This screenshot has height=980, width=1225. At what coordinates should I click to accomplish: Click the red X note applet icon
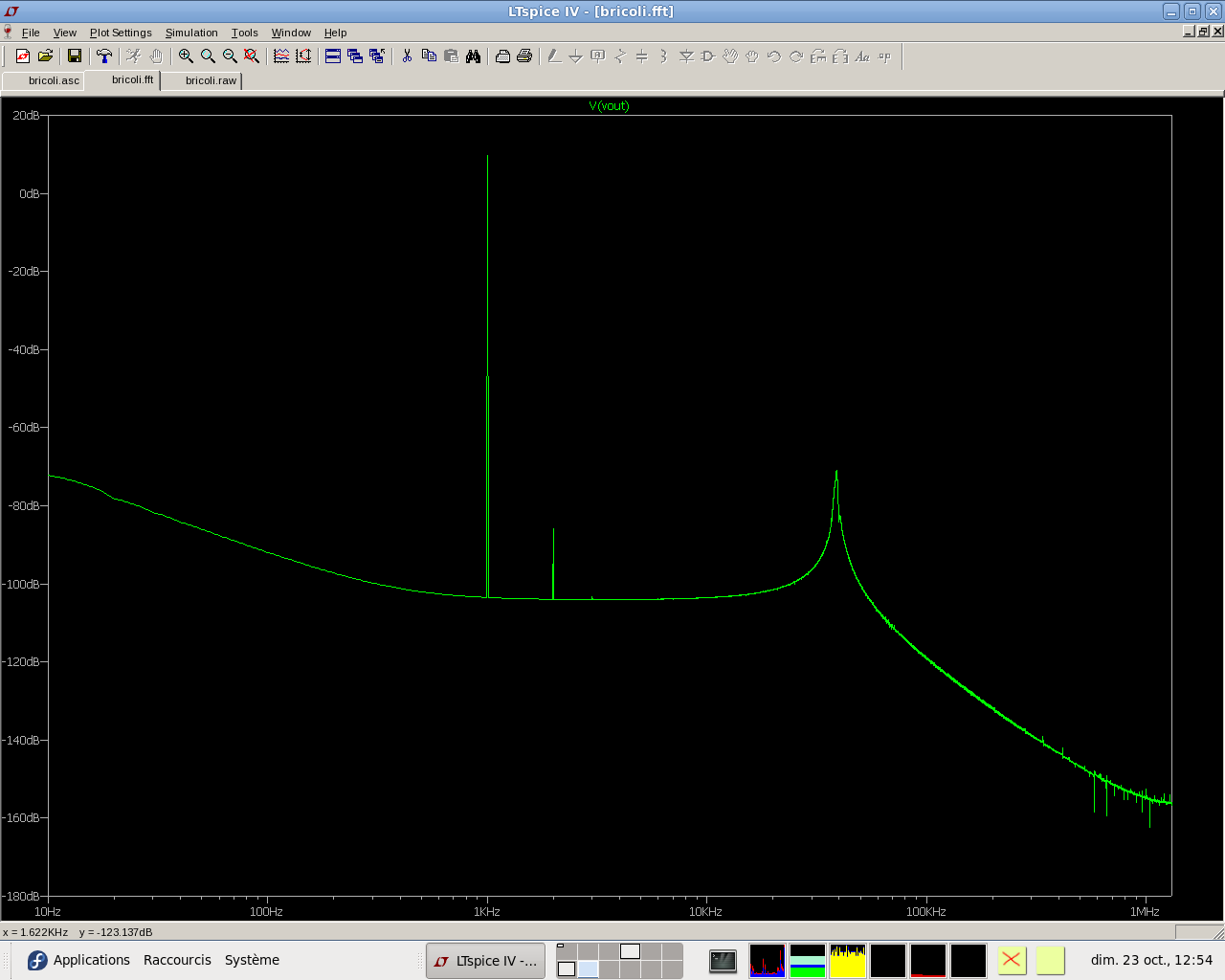pyautogui.click(x=1011, y=960)
